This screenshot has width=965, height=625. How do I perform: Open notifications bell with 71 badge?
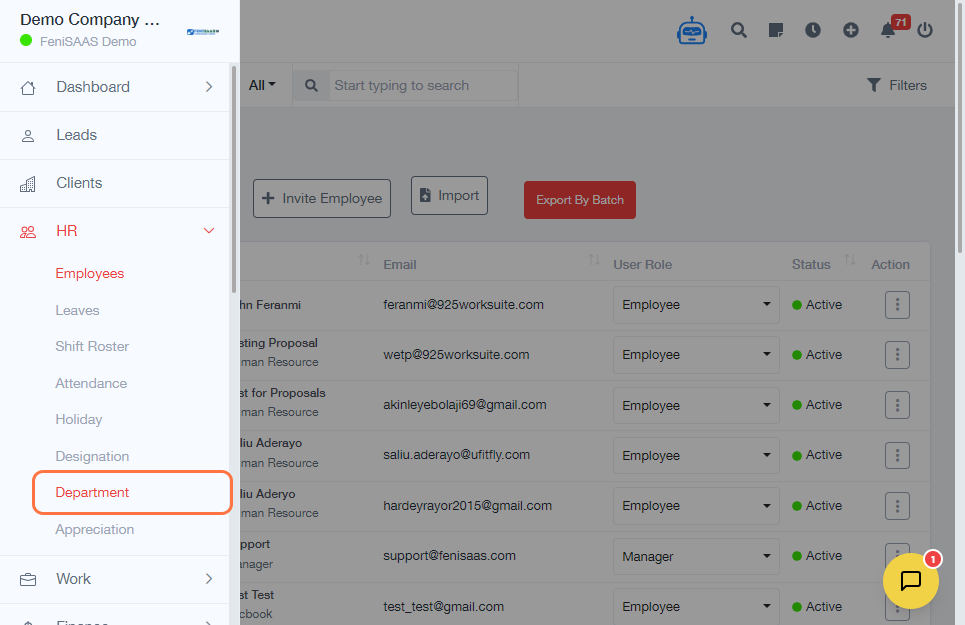(x=888, y=30)
